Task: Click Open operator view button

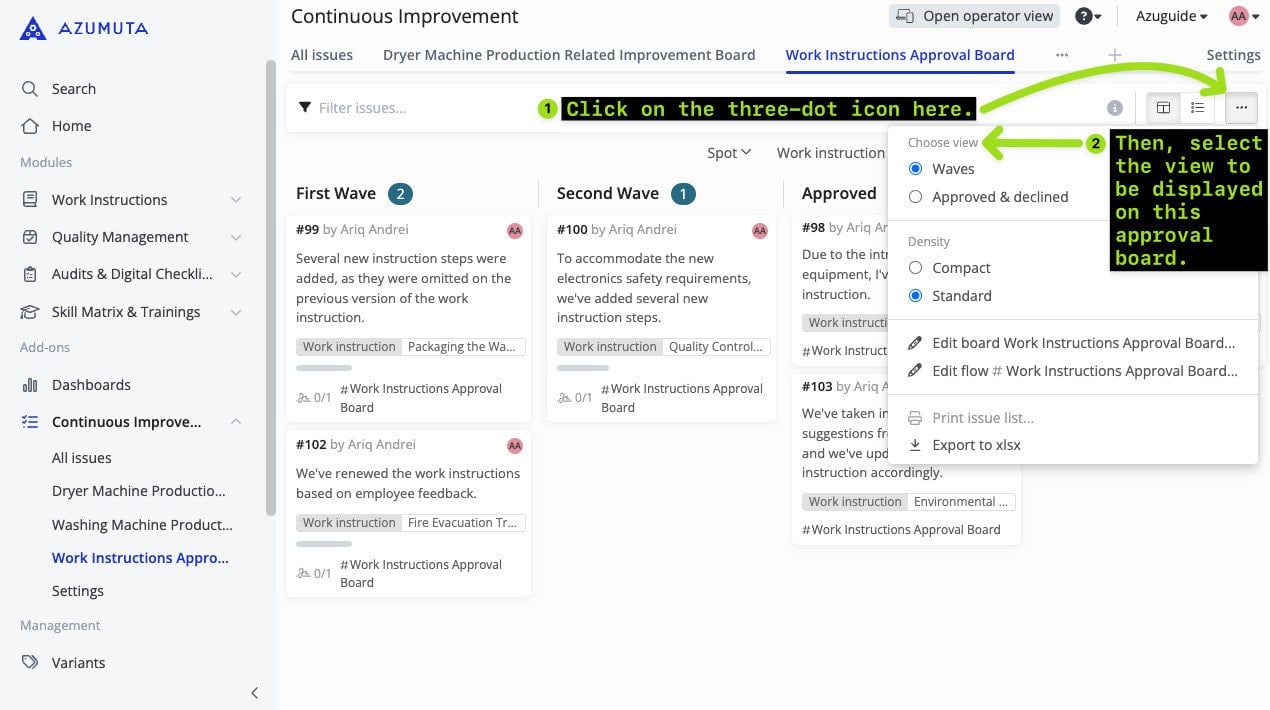Action: click(x=975, y=16)
